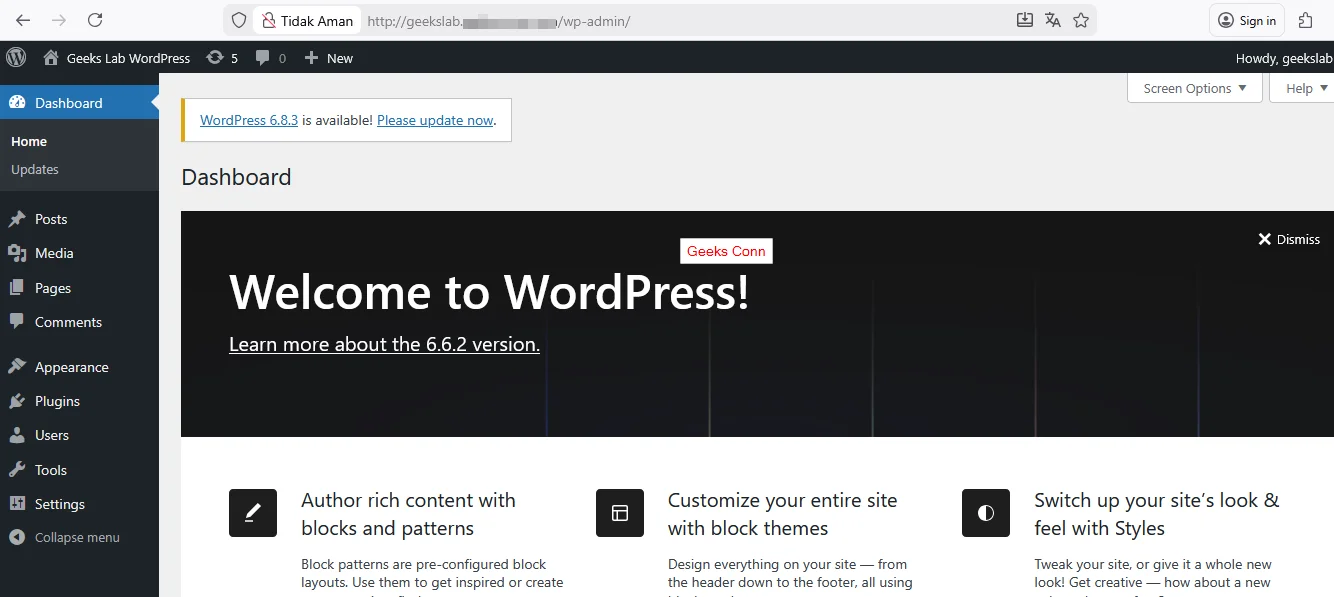
Task: Click the Plugins plug icon
Action: click(x=18, y=400)
